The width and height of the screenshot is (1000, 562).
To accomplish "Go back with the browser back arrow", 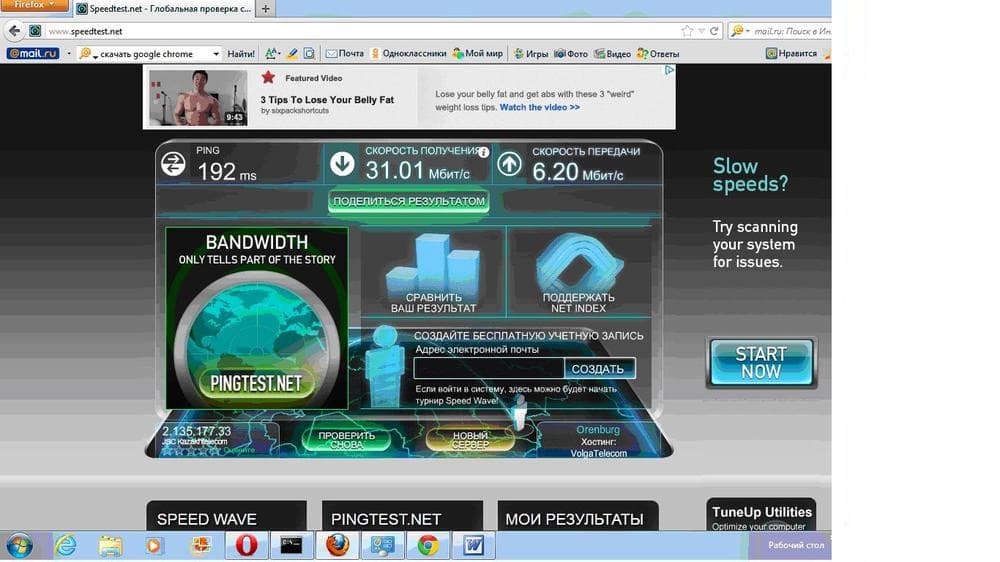I will (15, 31).
